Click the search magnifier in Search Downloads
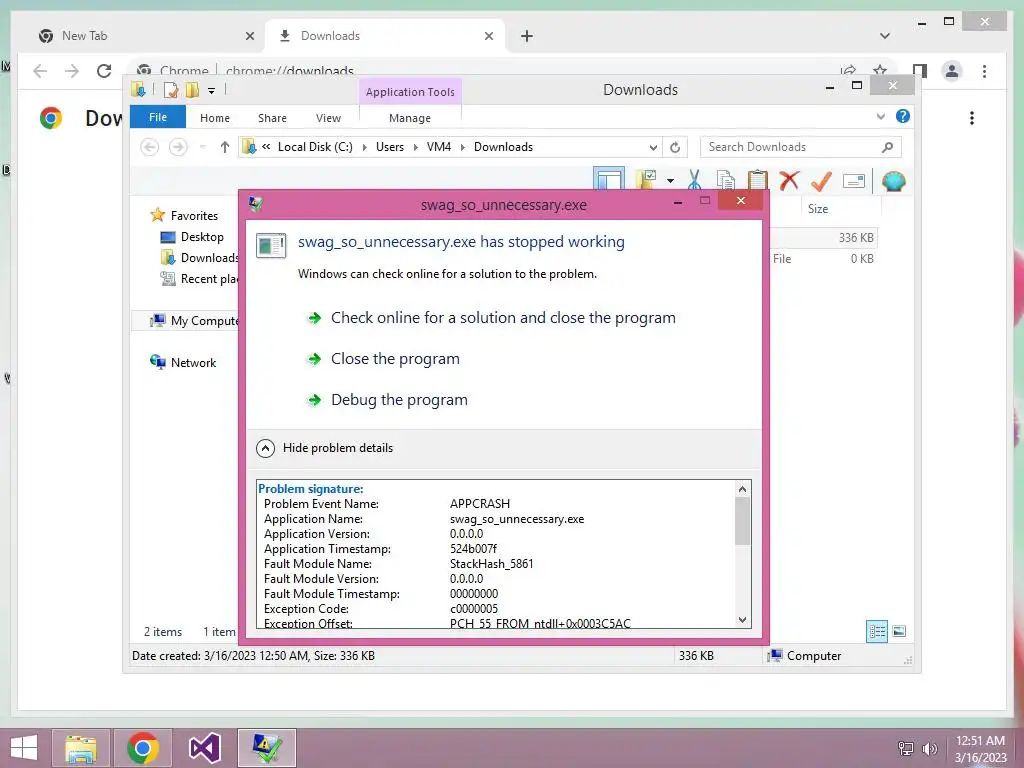This screenshot has height=768, width=1024. point(887,147)
